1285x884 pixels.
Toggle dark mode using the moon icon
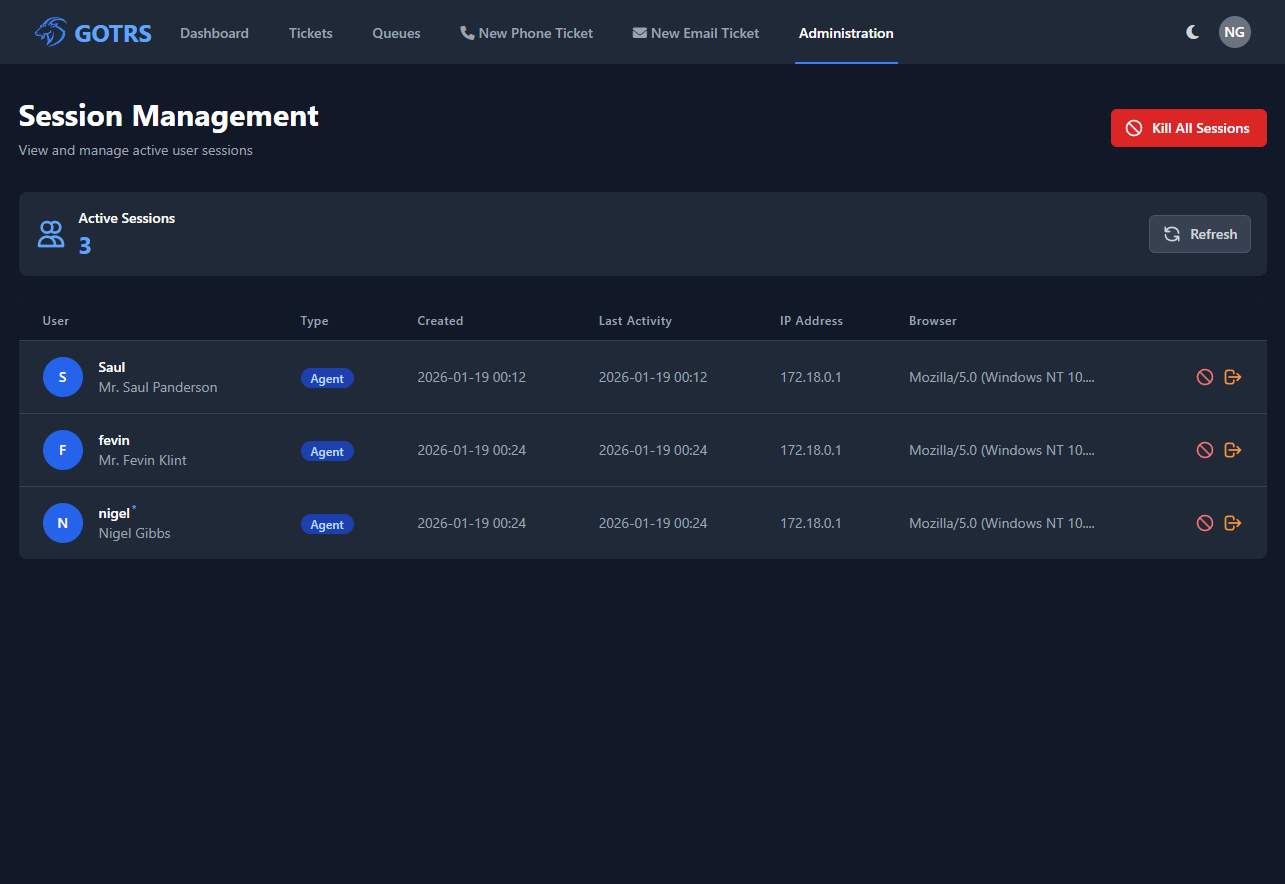coord(1192,32)
